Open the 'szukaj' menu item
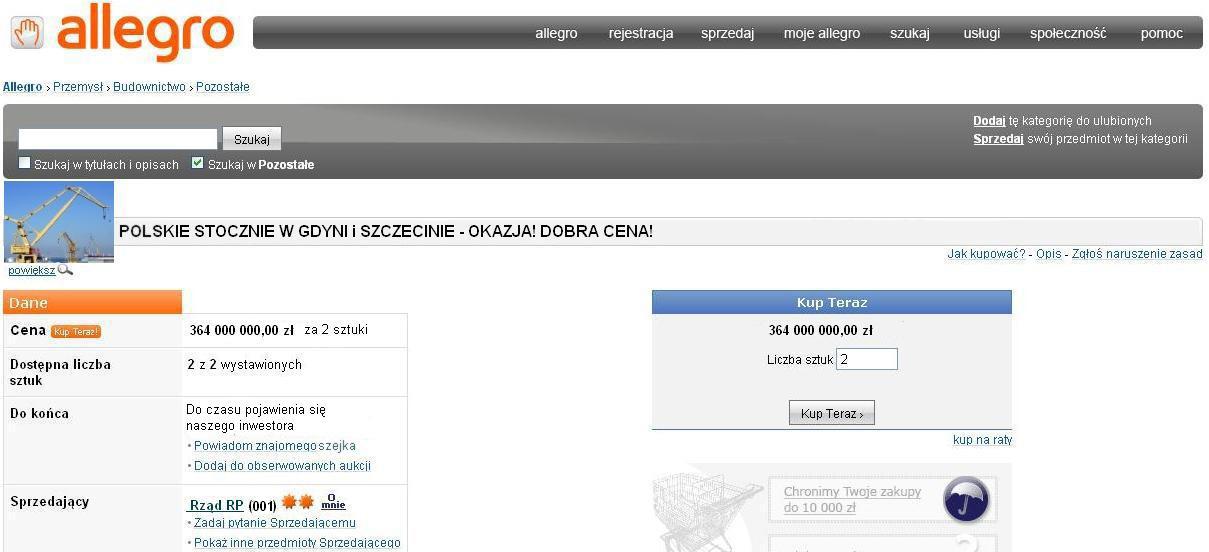The image size is (1209, 552). pyautogui.click(x=910, y=33)
